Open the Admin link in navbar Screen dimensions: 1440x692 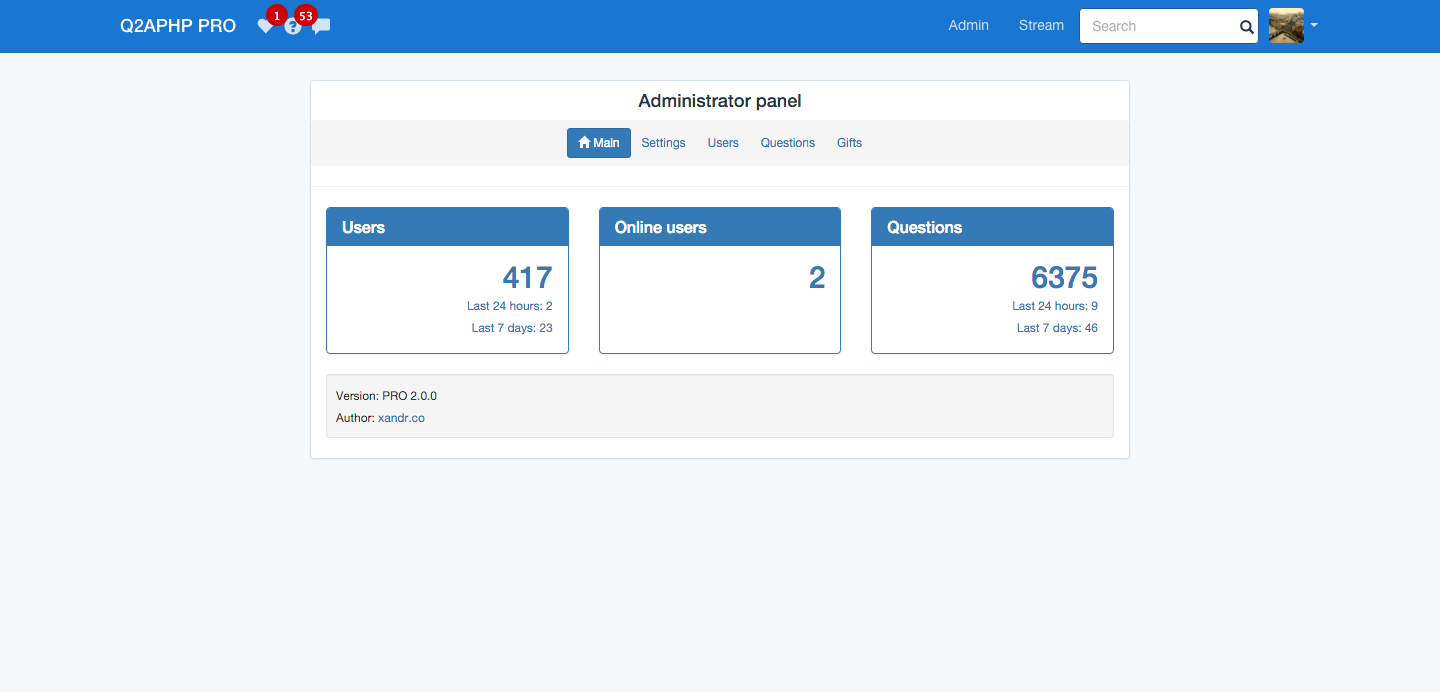(968, 26)
